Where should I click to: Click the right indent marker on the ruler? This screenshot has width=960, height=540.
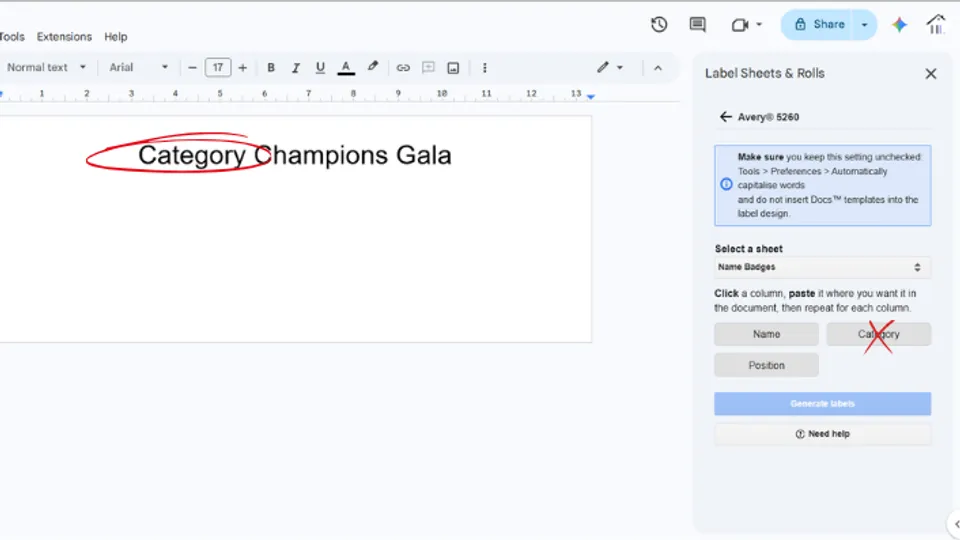[591, 96]
